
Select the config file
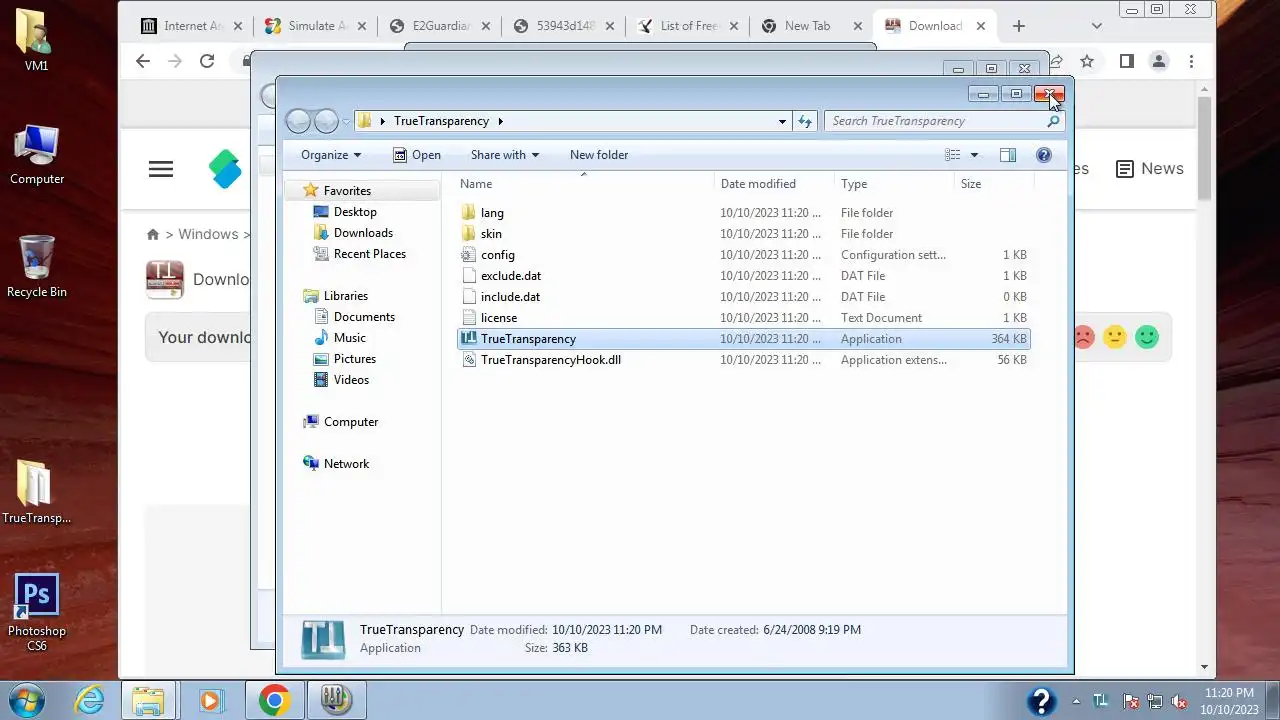click(743, 255)
